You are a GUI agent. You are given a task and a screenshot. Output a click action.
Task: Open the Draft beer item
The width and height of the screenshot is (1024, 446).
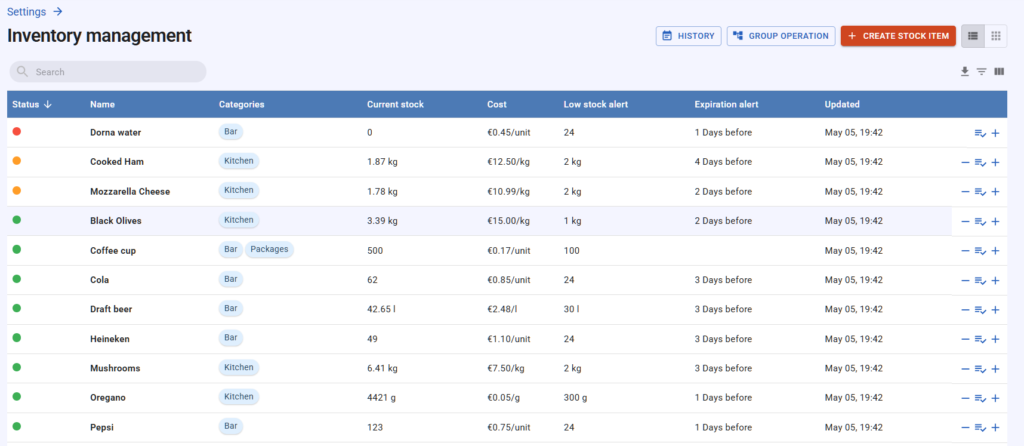(111, 310)
